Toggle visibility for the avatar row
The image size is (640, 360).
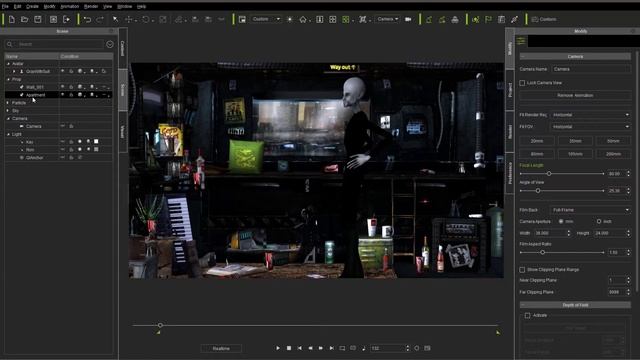tap(62, 71)
